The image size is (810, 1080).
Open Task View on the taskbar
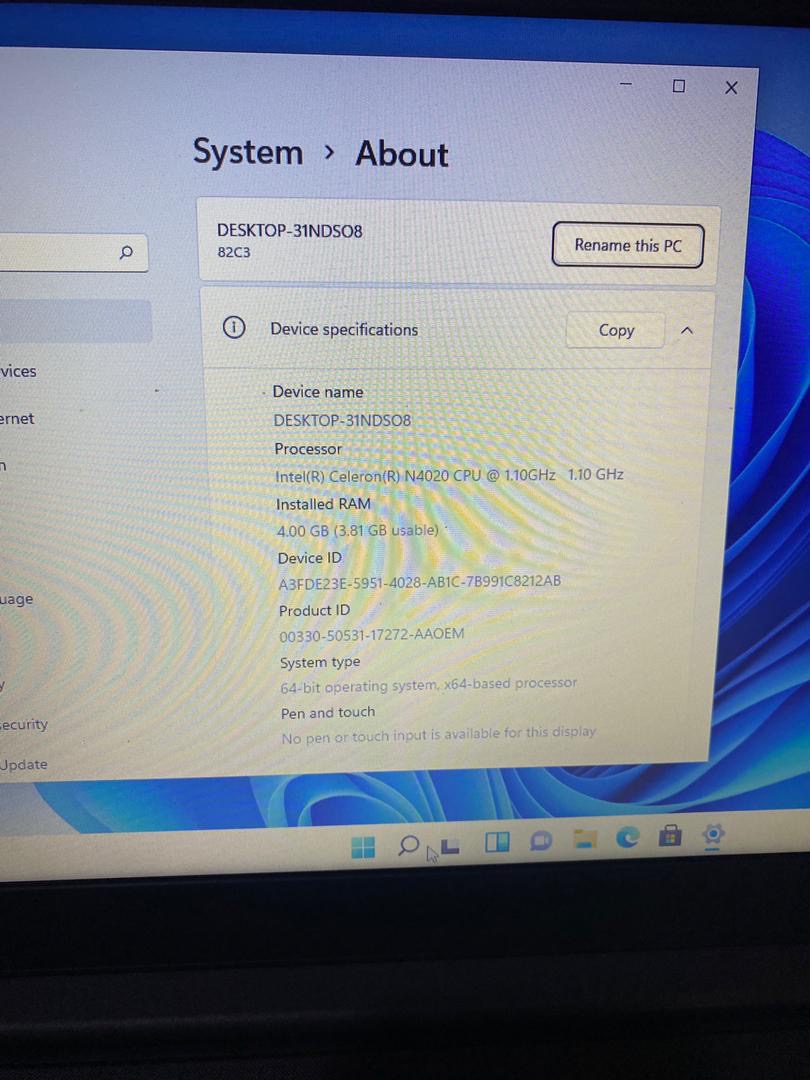pyautogui.click(x=450, y=846)
